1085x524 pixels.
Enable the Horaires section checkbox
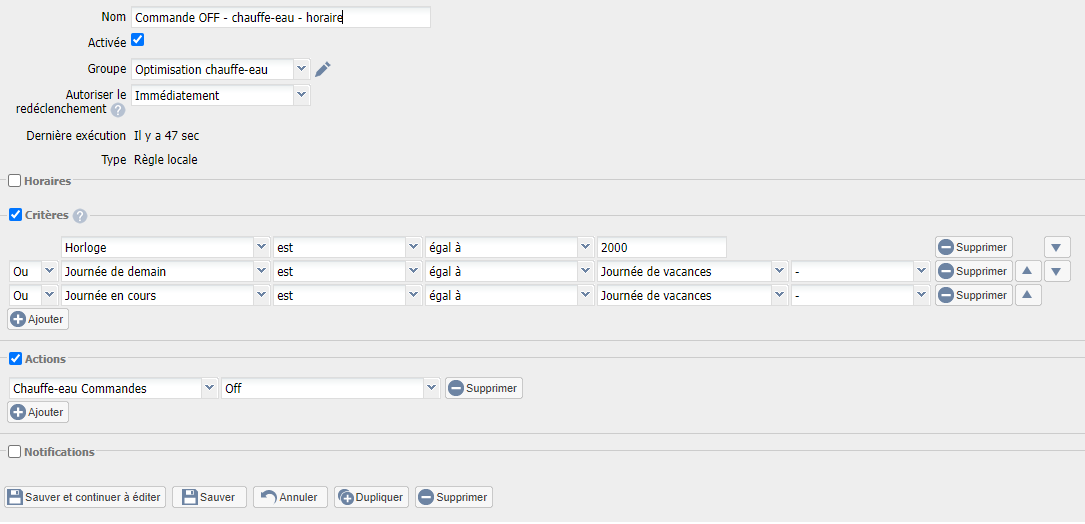point(15,181)
